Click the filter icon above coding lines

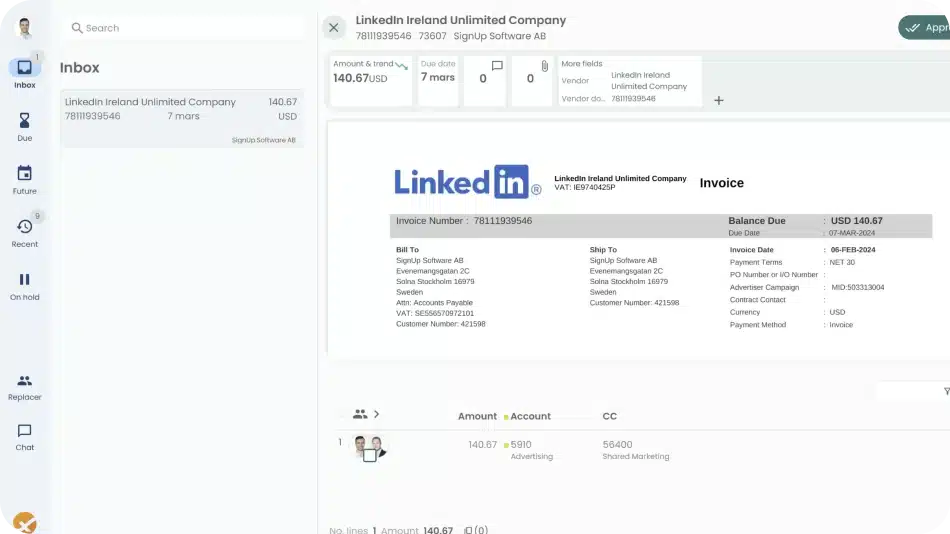(946, 392)
